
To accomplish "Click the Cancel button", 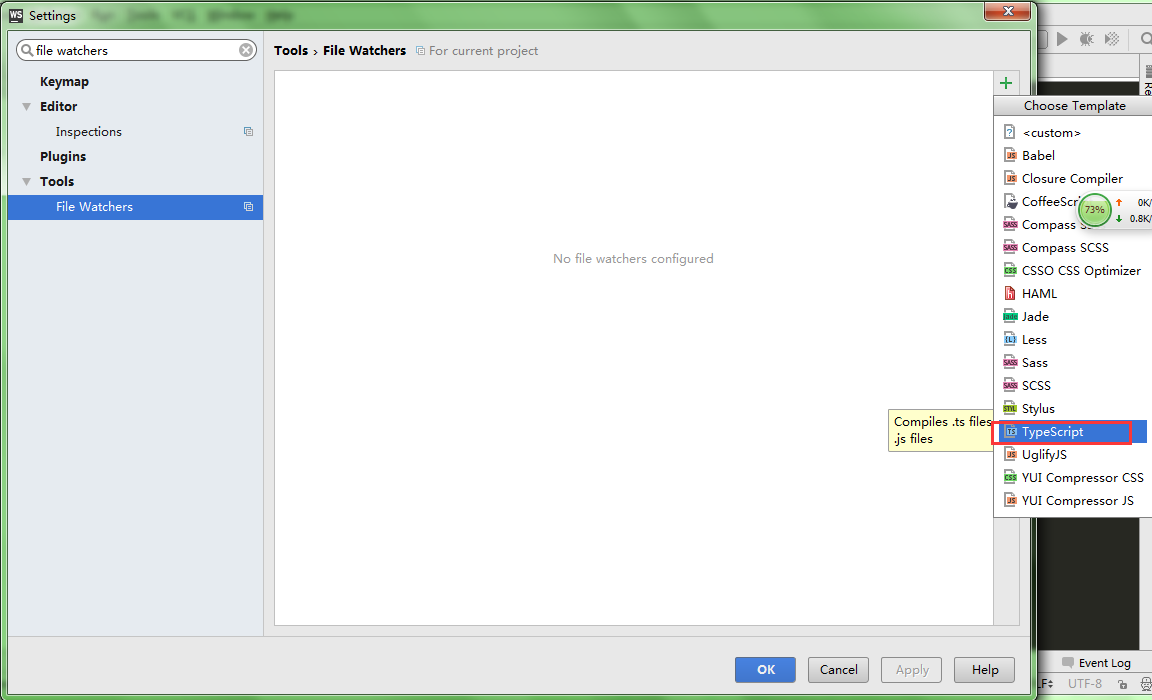I will click(838, 670).
